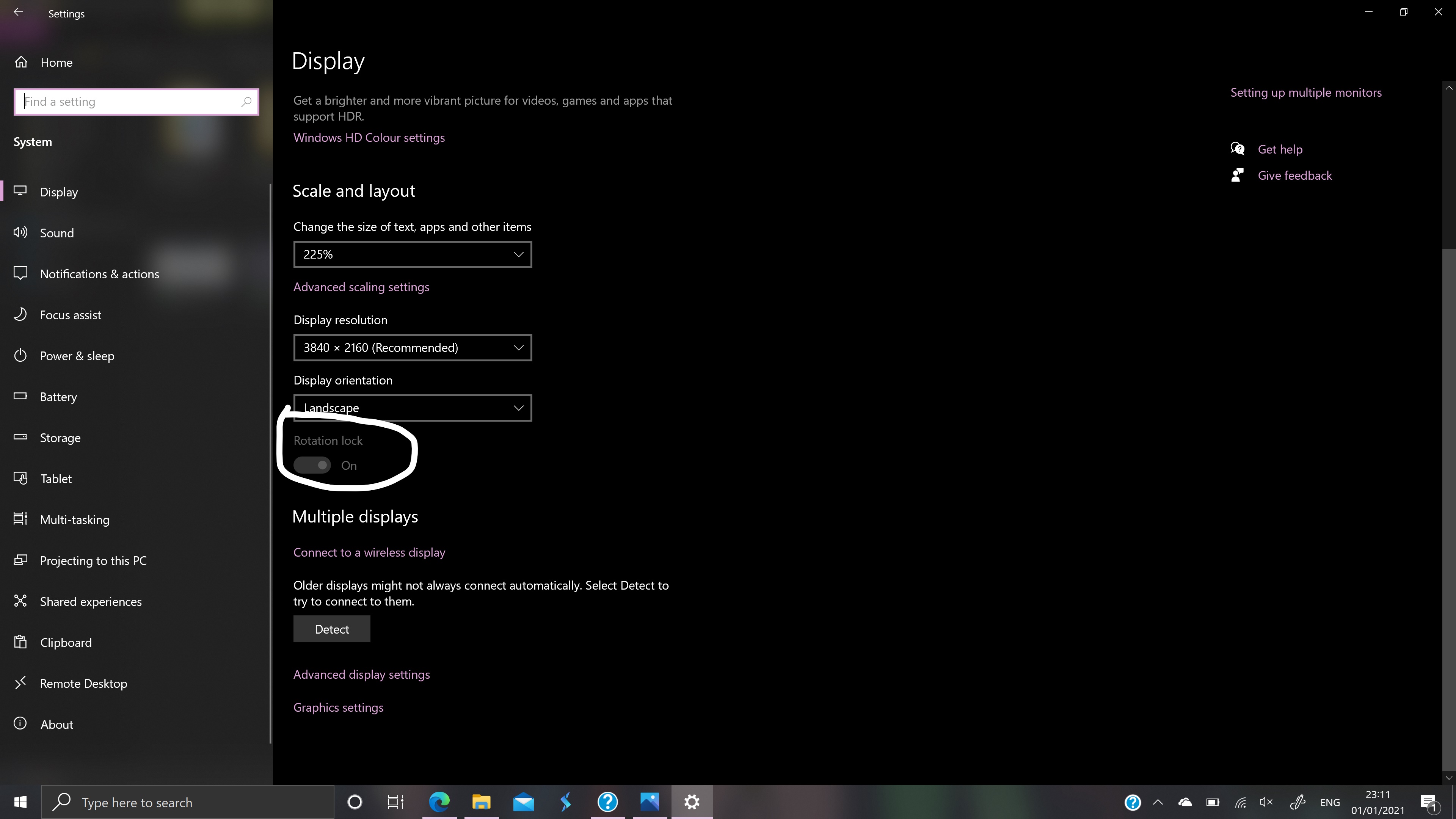Open the Display orientation Landscape dropdown

(x=412, y=408)
